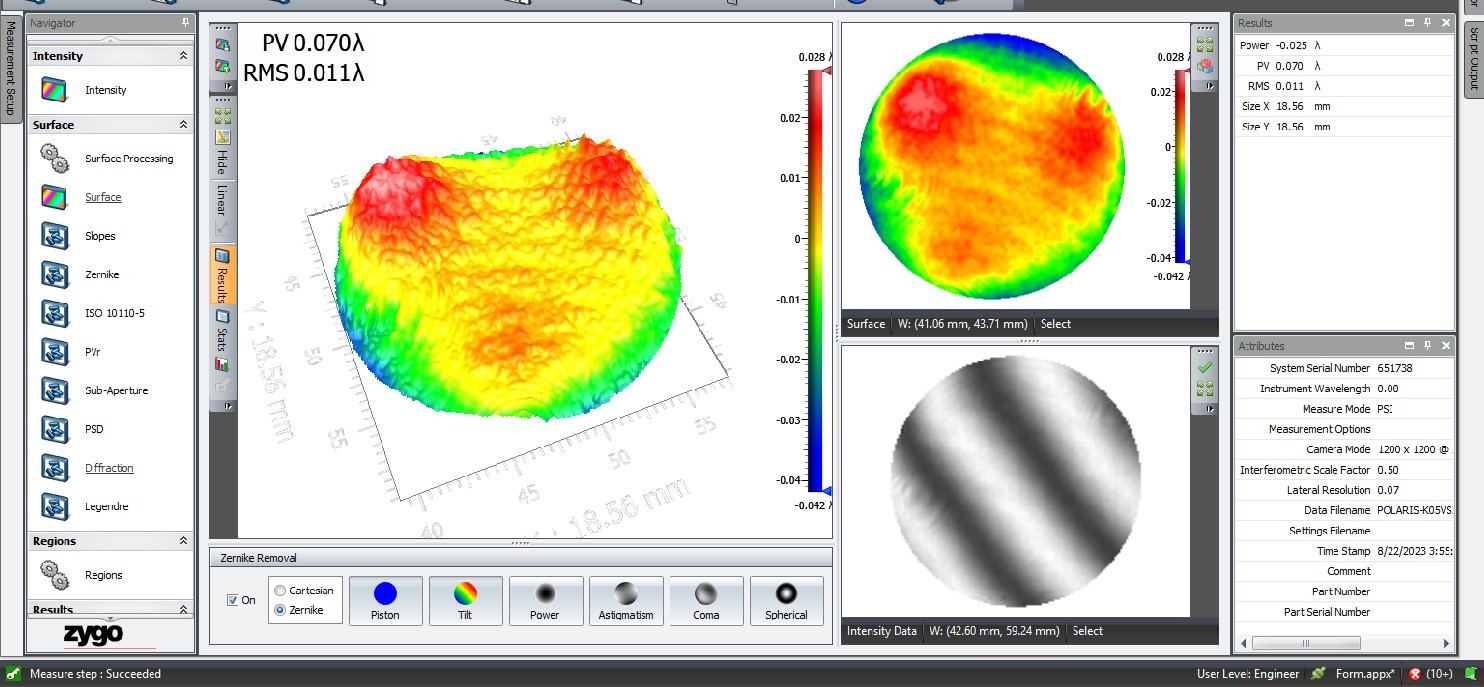The width and height of the screenshot is (1484, 687).
Task: Click the 2D surface map thumbnail
Action: (x=993, y=167)
